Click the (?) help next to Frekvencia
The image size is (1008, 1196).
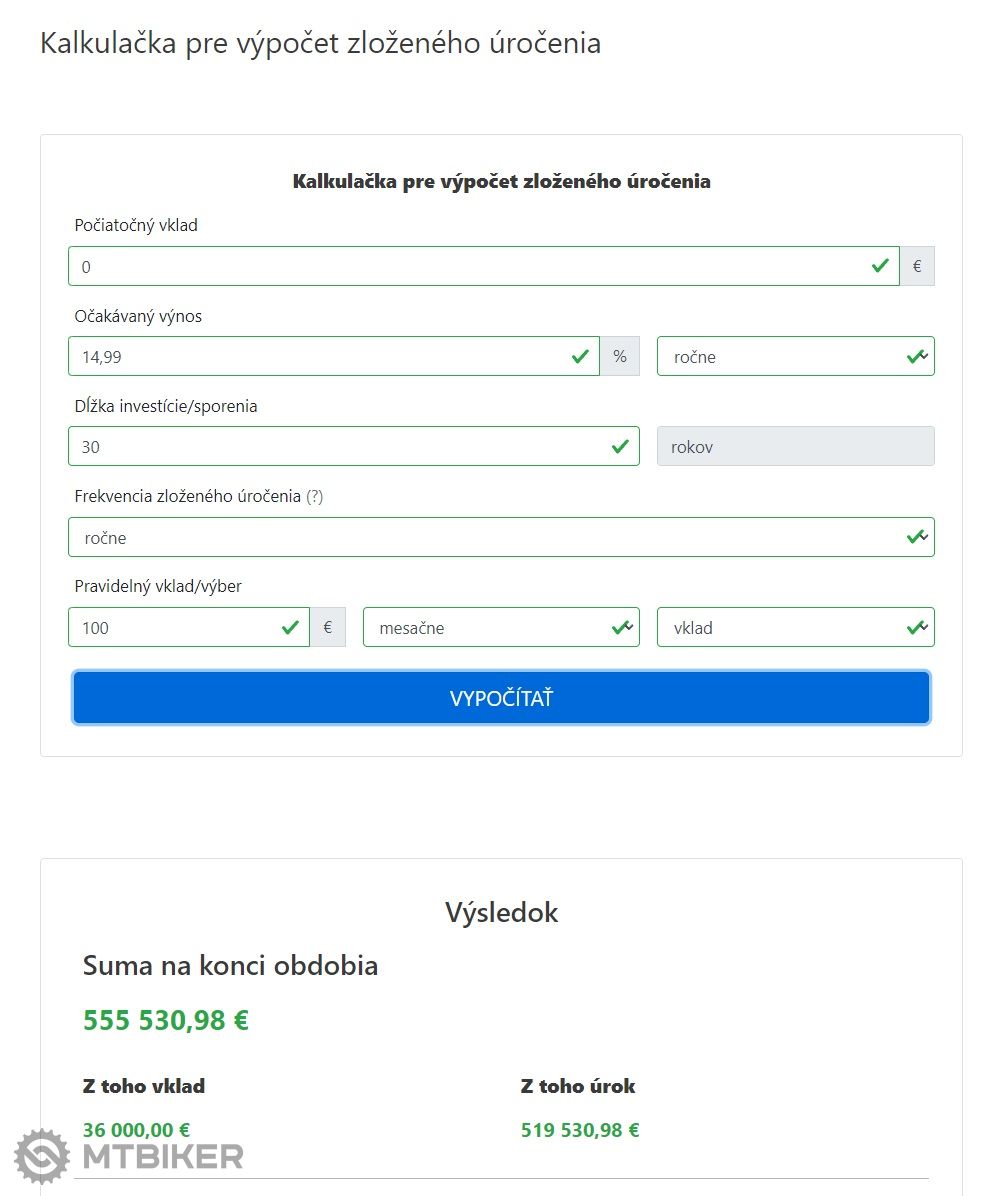(315, 496)
